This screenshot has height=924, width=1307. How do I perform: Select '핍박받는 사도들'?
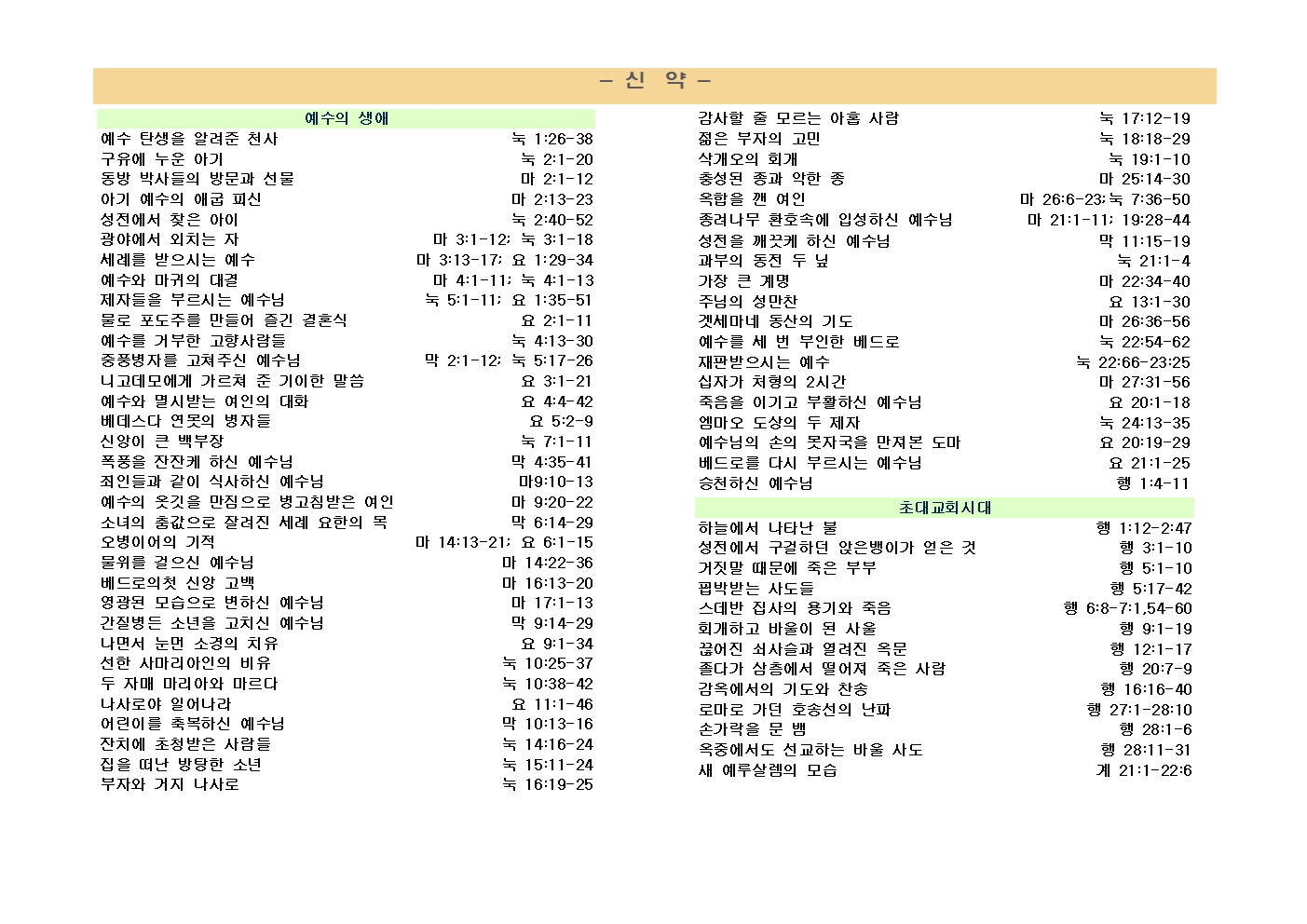[756, 589]
